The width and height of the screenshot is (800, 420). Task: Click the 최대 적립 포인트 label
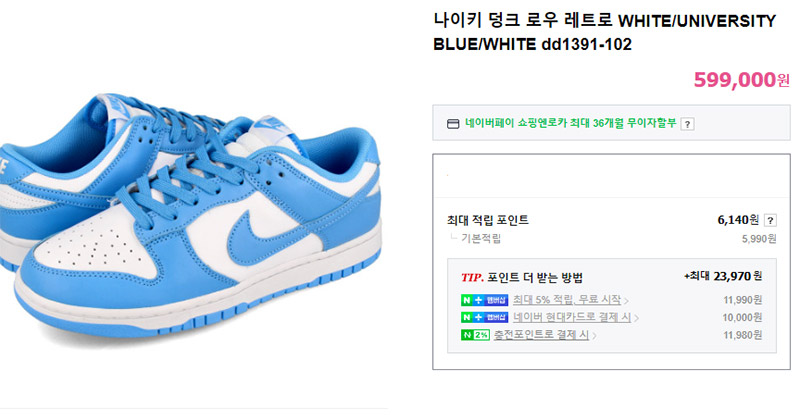point(488,220)
